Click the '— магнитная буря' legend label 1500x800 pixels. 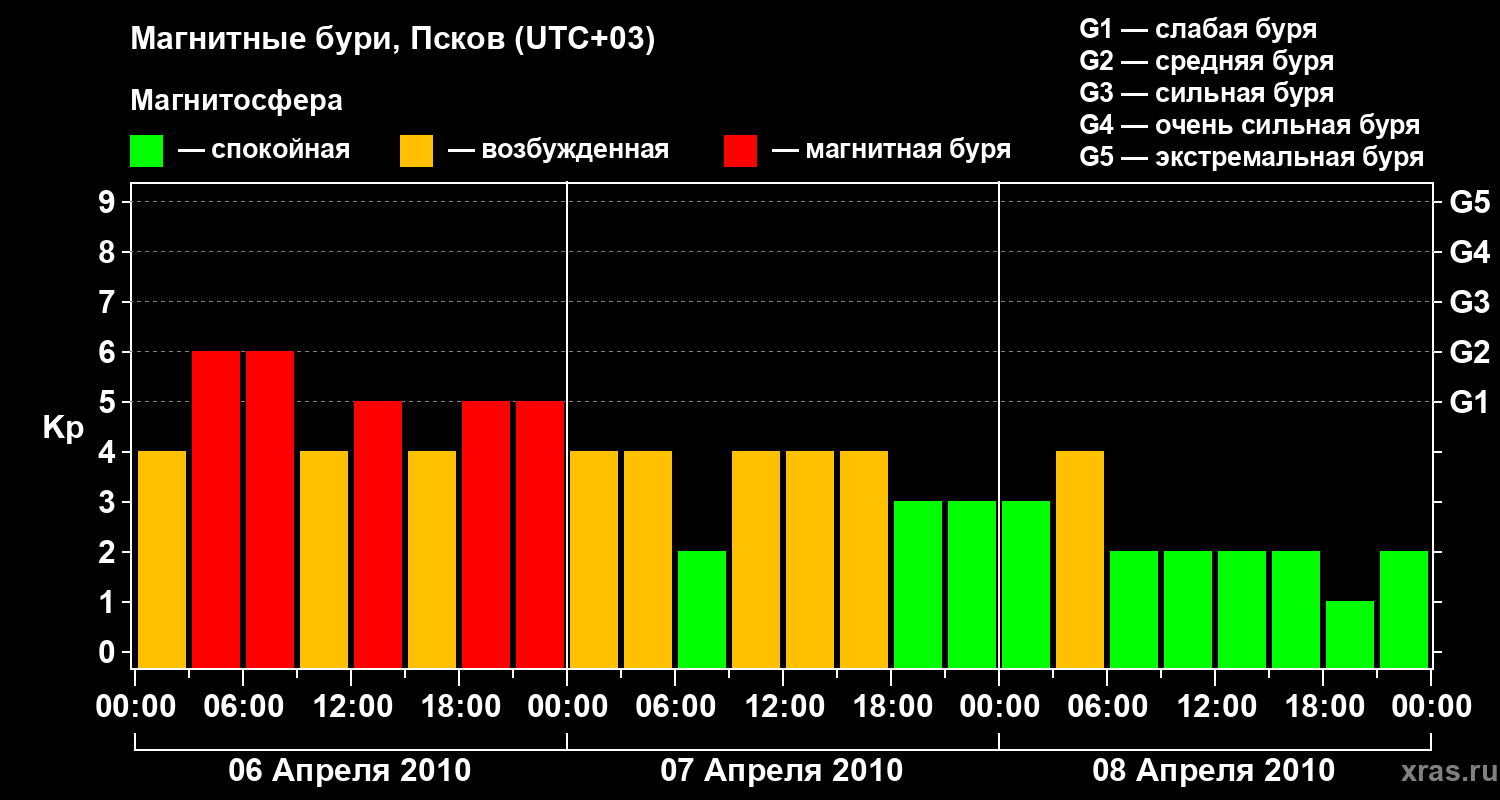[892, 151]
